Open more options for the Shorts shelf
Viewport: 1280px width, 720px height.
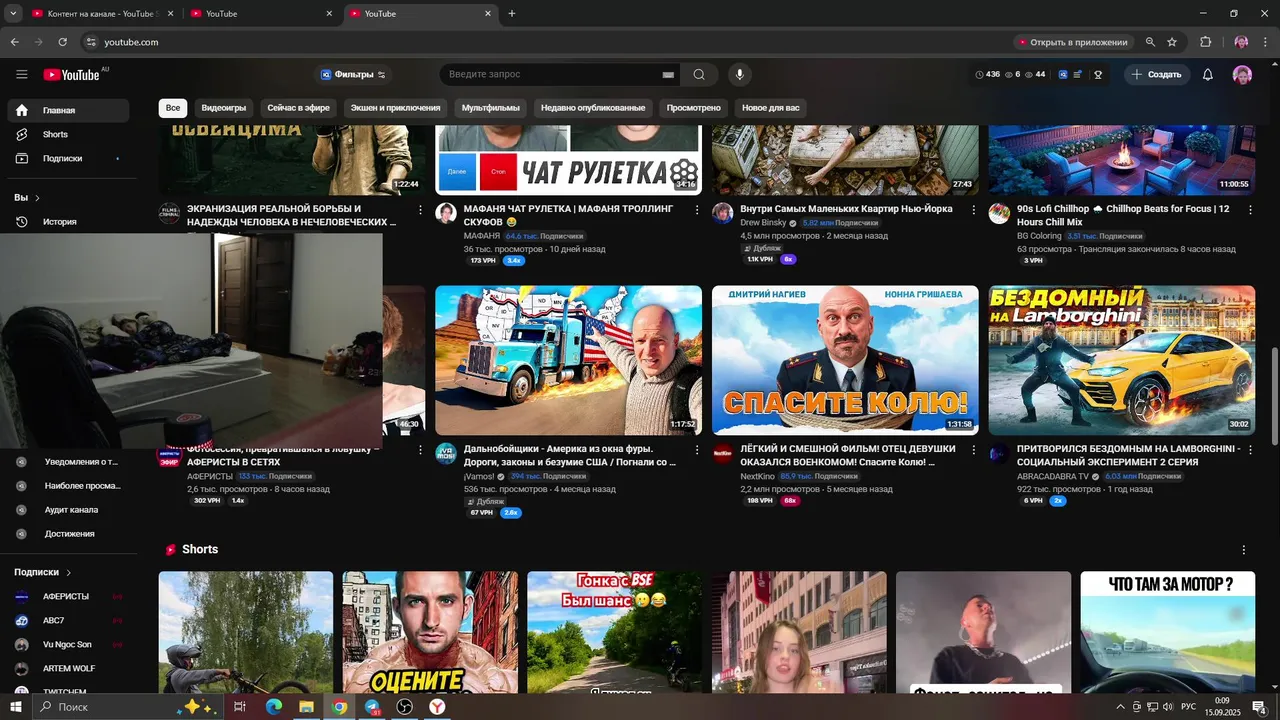pos(1244,550)
